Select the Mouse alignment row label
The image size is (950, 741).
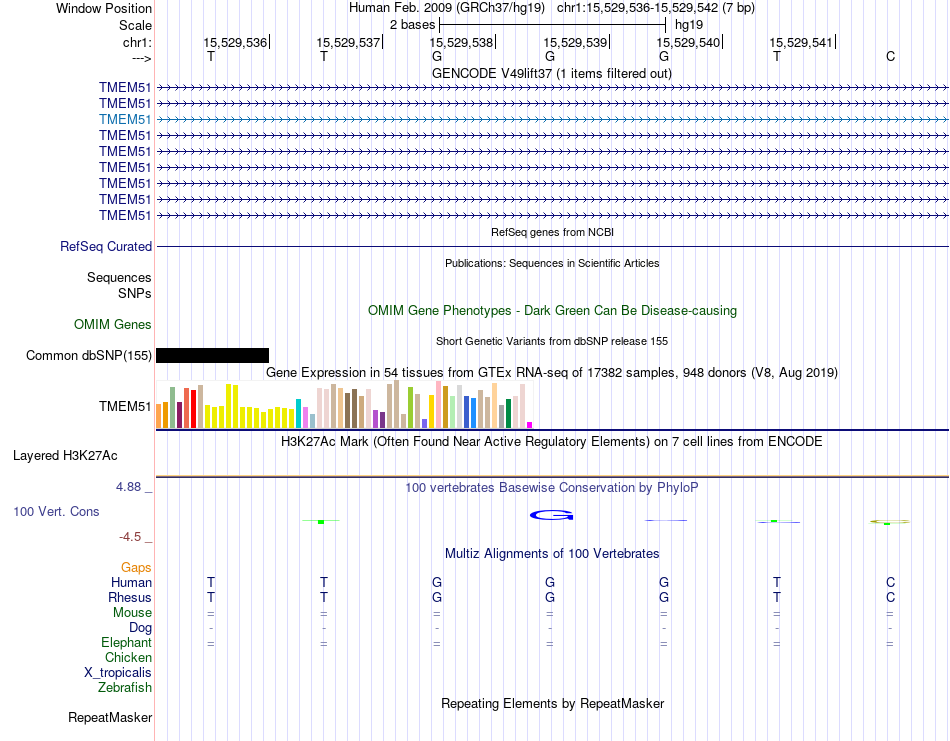click(x=132, y=613)
